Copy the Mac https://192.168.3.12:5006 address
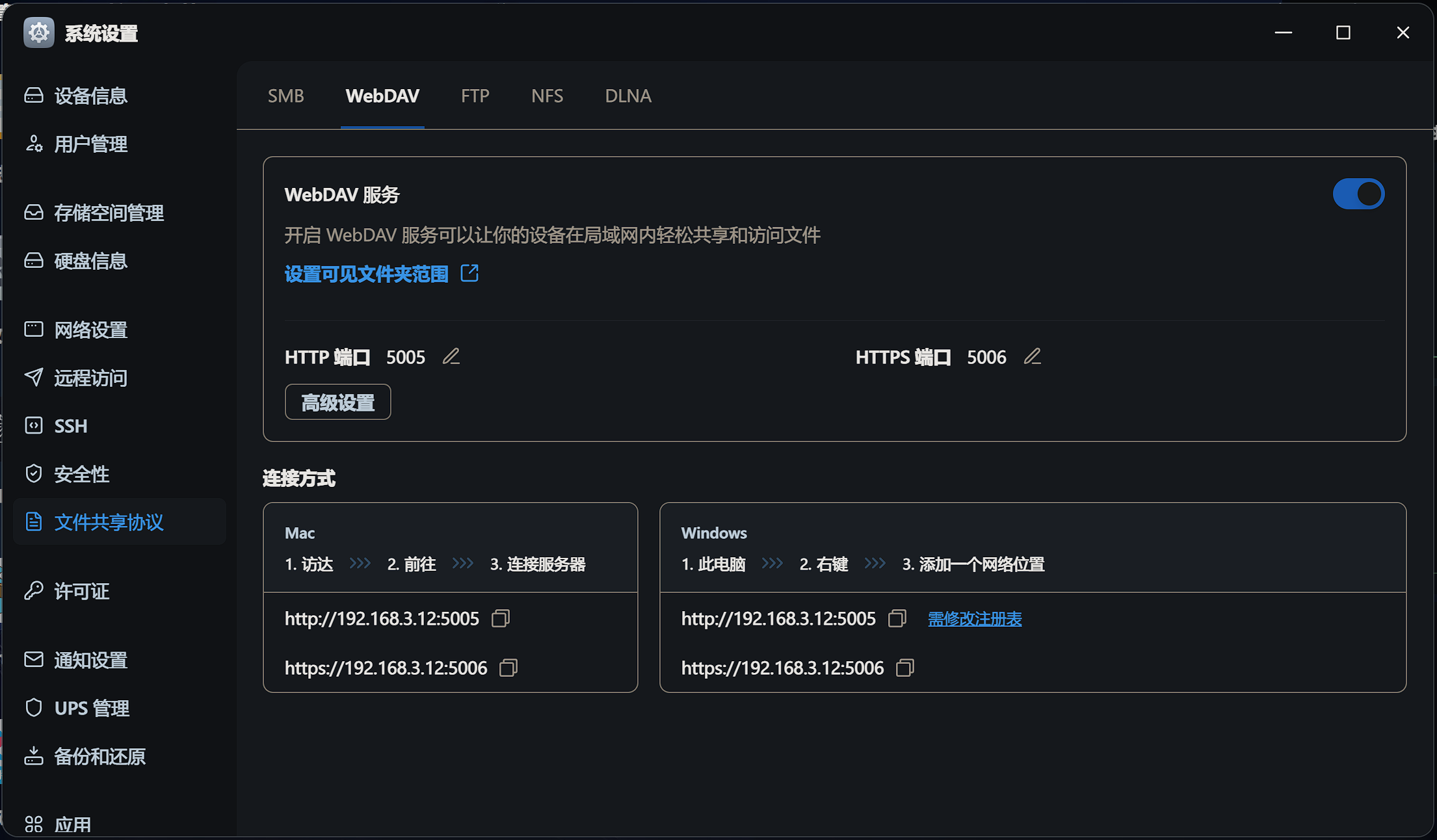 (508, 668)
